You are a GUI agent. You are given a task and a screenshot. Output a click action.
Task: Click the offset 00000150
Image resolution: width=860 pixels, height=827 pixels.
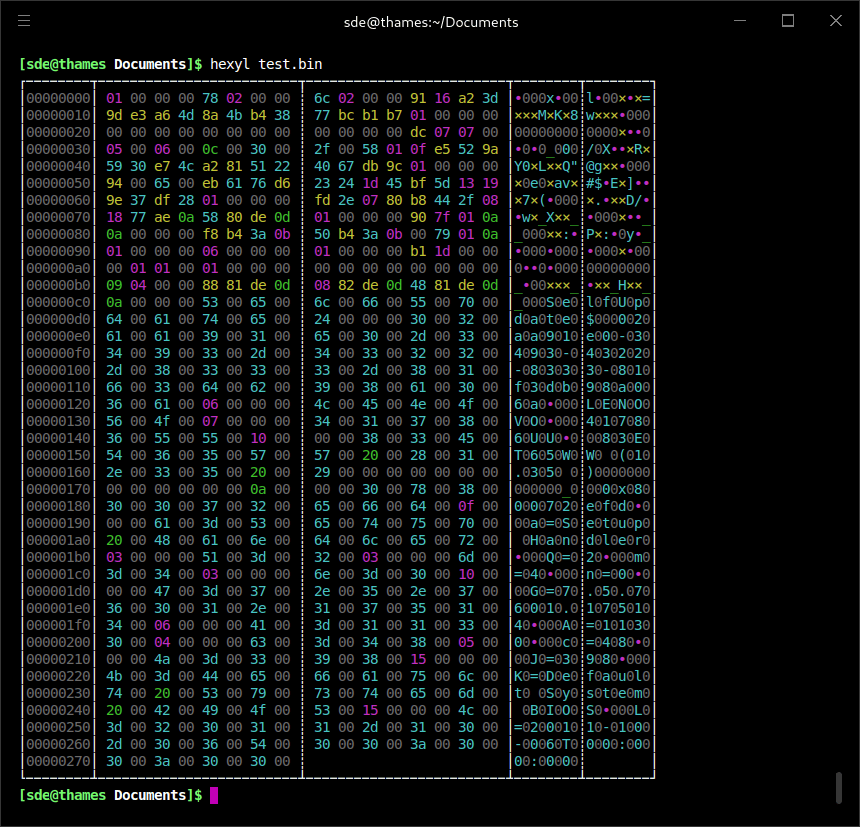tap(58, 455)
